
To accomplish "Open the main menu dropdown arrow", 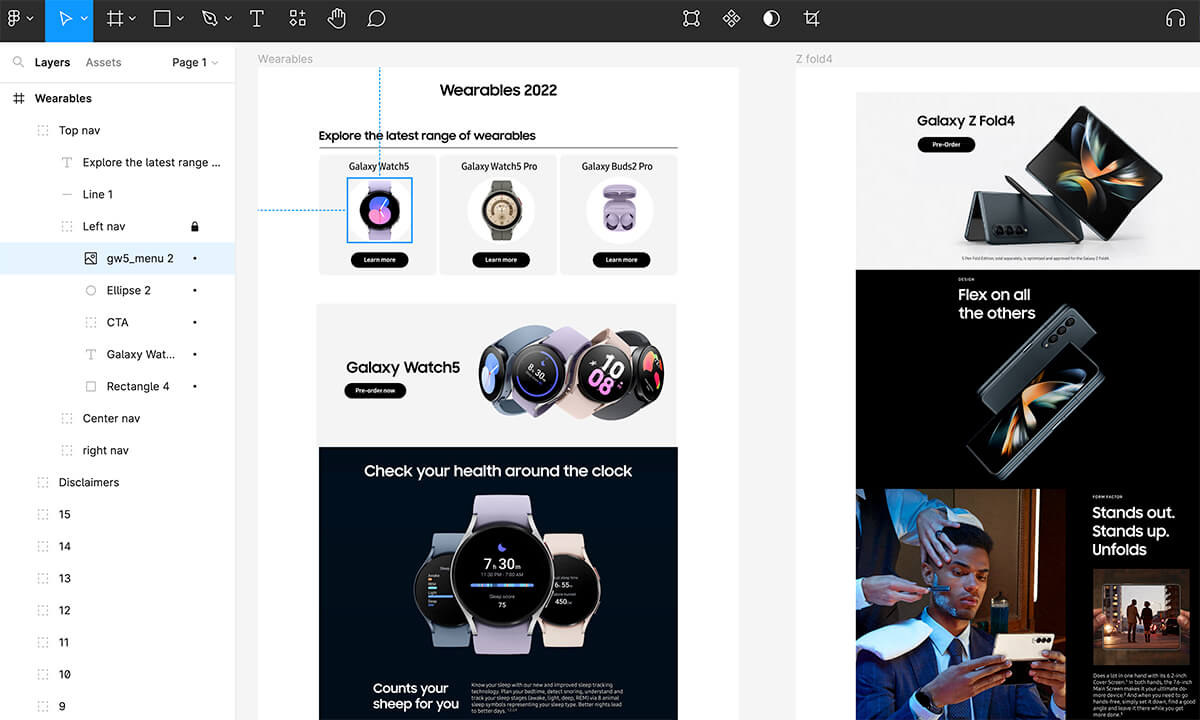I will [x=30, y=18].
